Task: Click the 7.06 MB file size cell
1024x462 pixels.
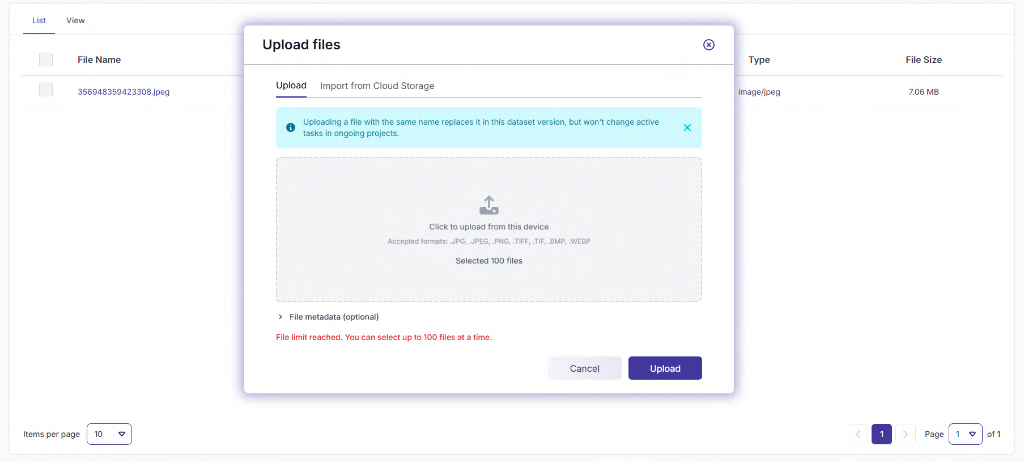Action: [x=923, y=92]
